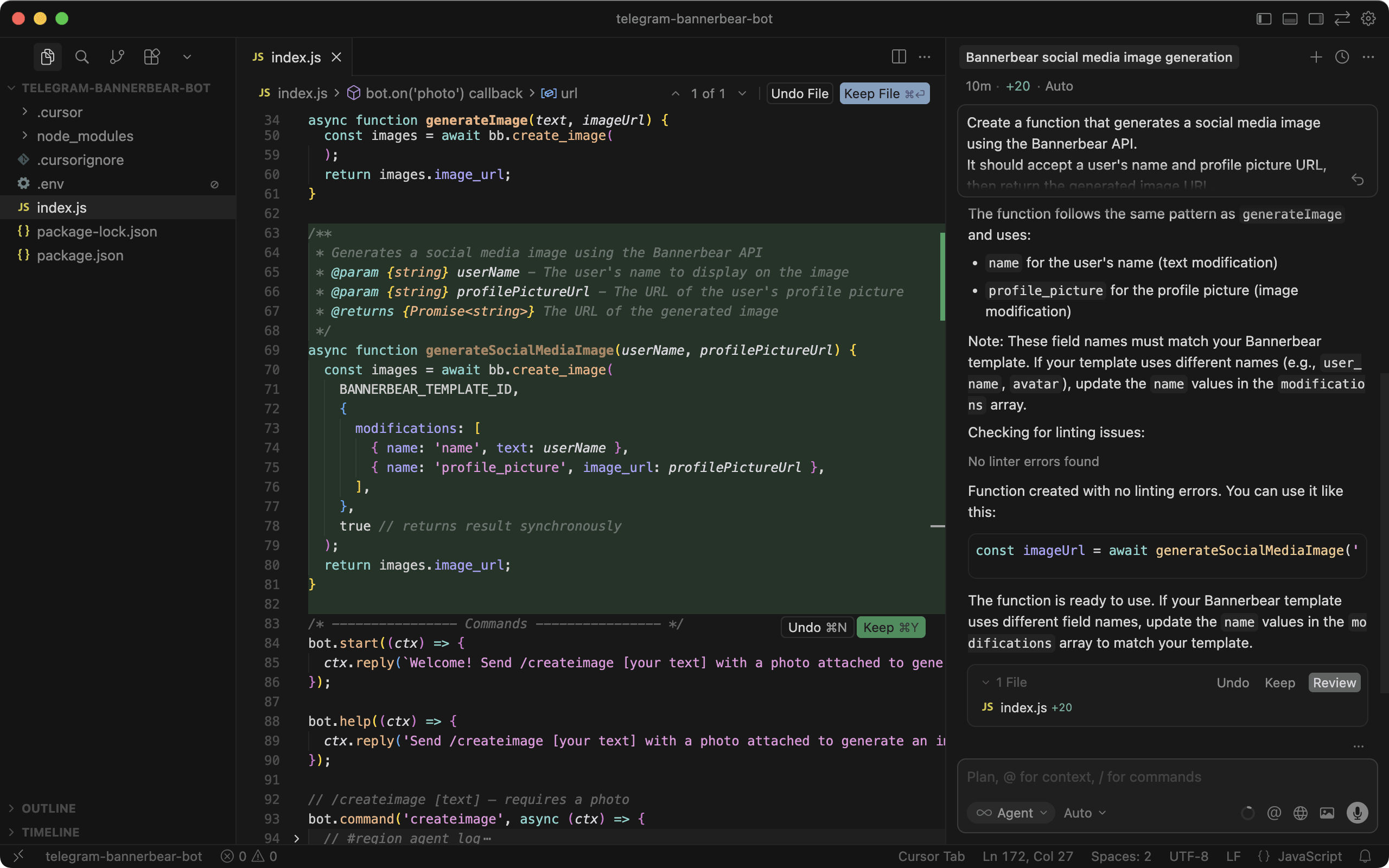
Task: Open Cursor settings via the gear icon
Action: tap(1369, 18)
